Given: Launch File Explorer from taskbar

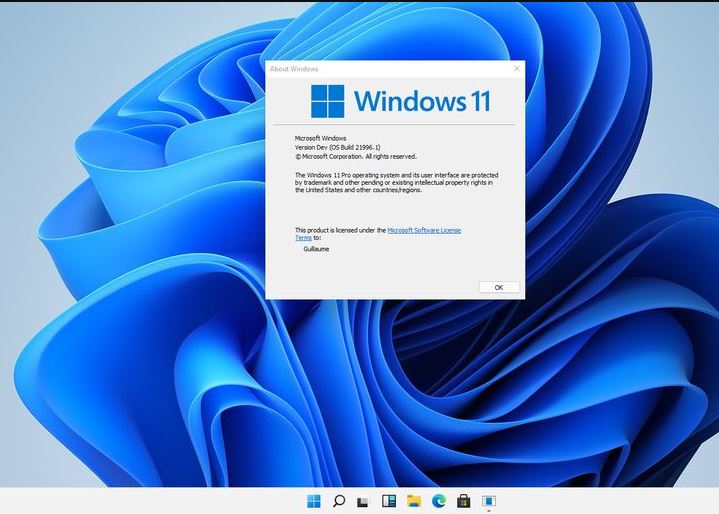Looking at the screenshot, I should (414, 501).
